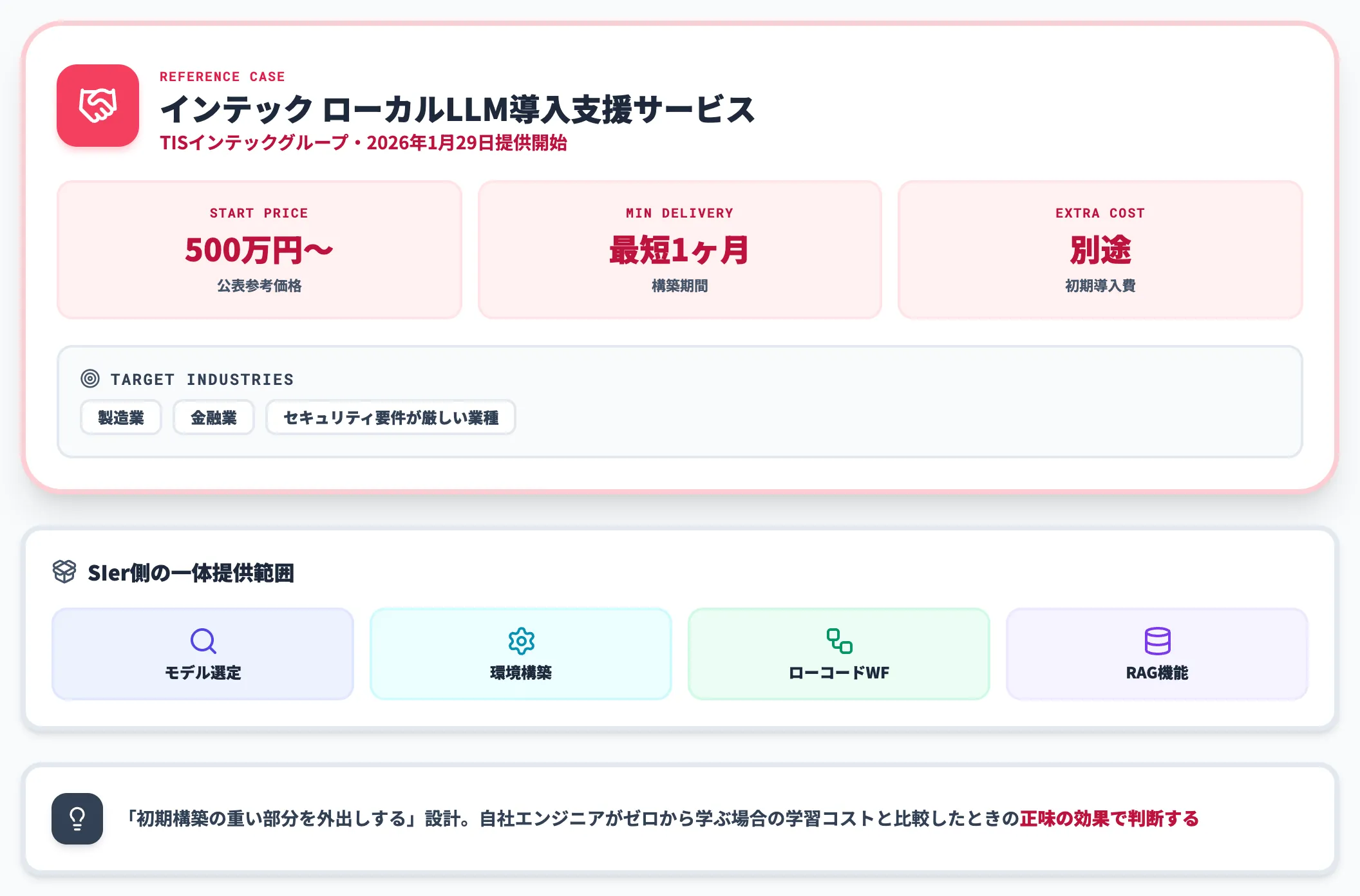Select the セキュリティ要件が厳しい業種 tag
Viewport: 1360px width, 896px height.
click(x=391, y=418)
